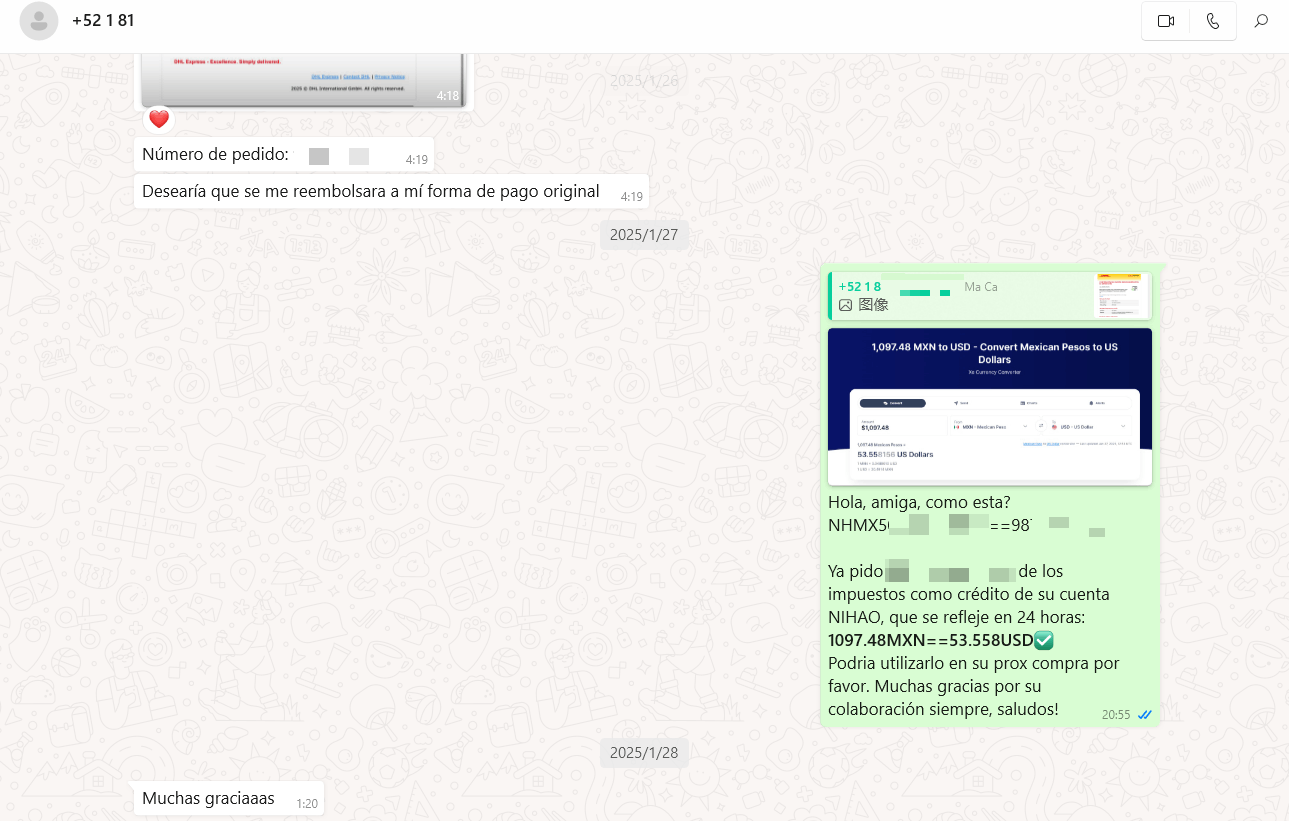This screenshot has height=821, width=1289.
Task: Select the 'Hola, amiga, como esta?' text
Action: (x=921, y=502)
